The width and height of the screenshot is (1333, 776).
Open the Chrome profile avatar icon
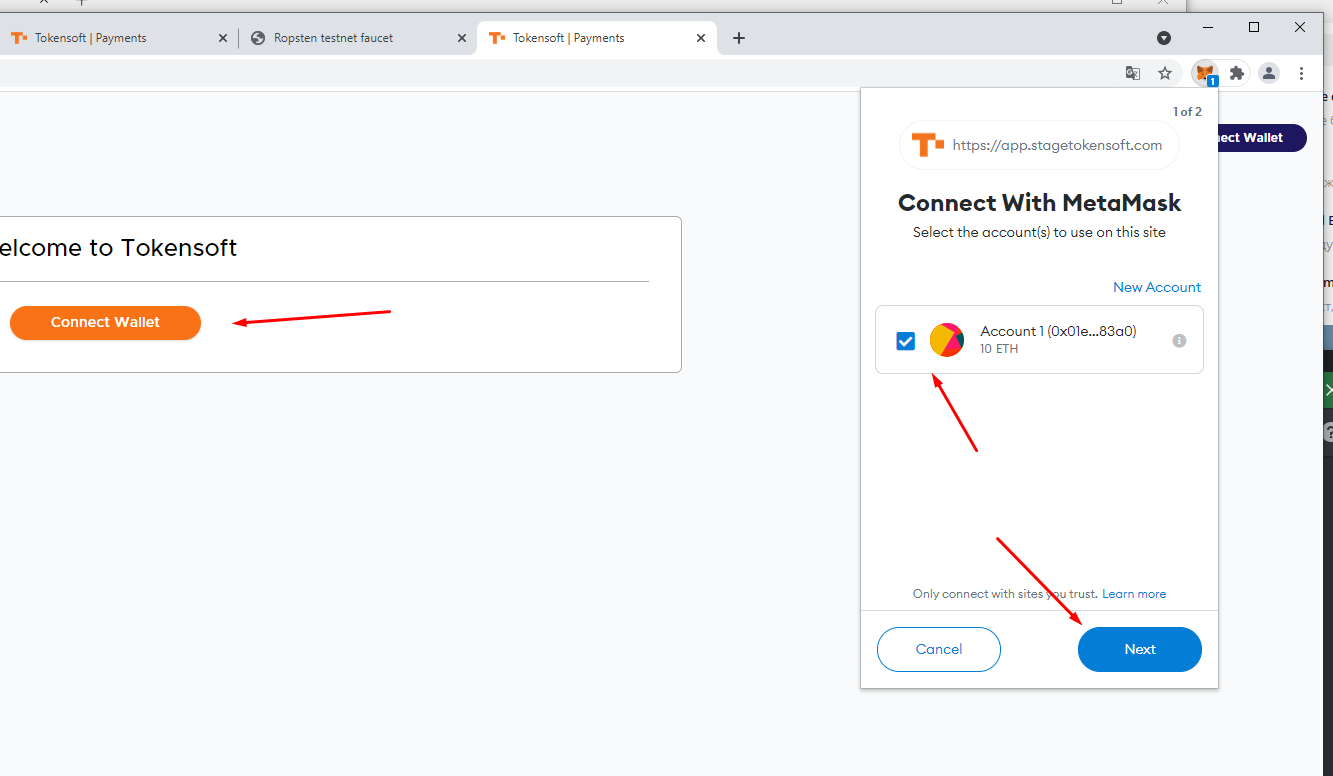1269,73
